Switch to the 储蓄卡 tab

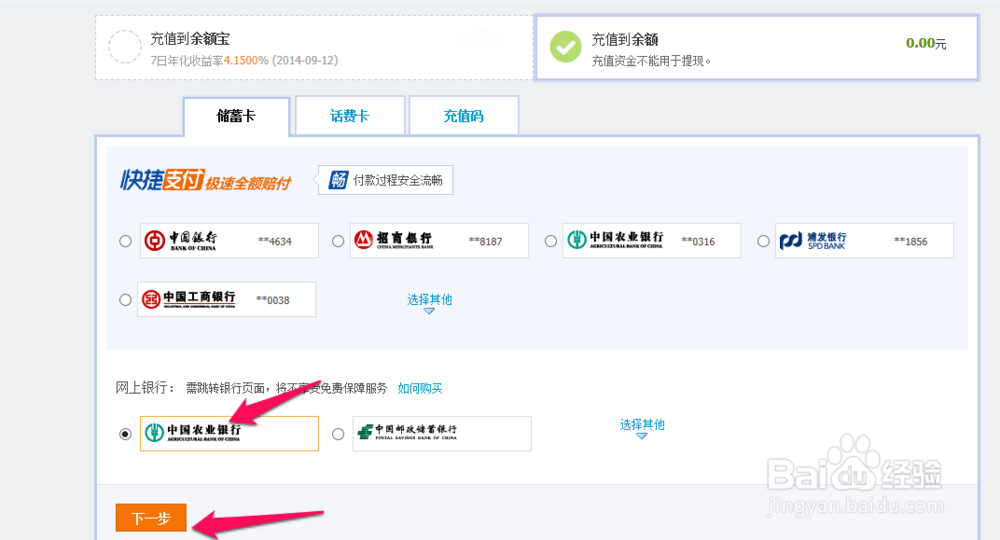(x=236, y=116)
